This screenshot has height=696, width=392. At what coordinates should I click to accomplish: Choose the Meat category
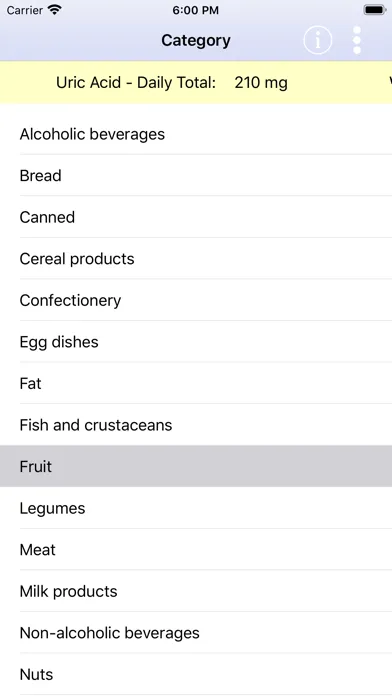pyautogui.click(x=196, y=550)
